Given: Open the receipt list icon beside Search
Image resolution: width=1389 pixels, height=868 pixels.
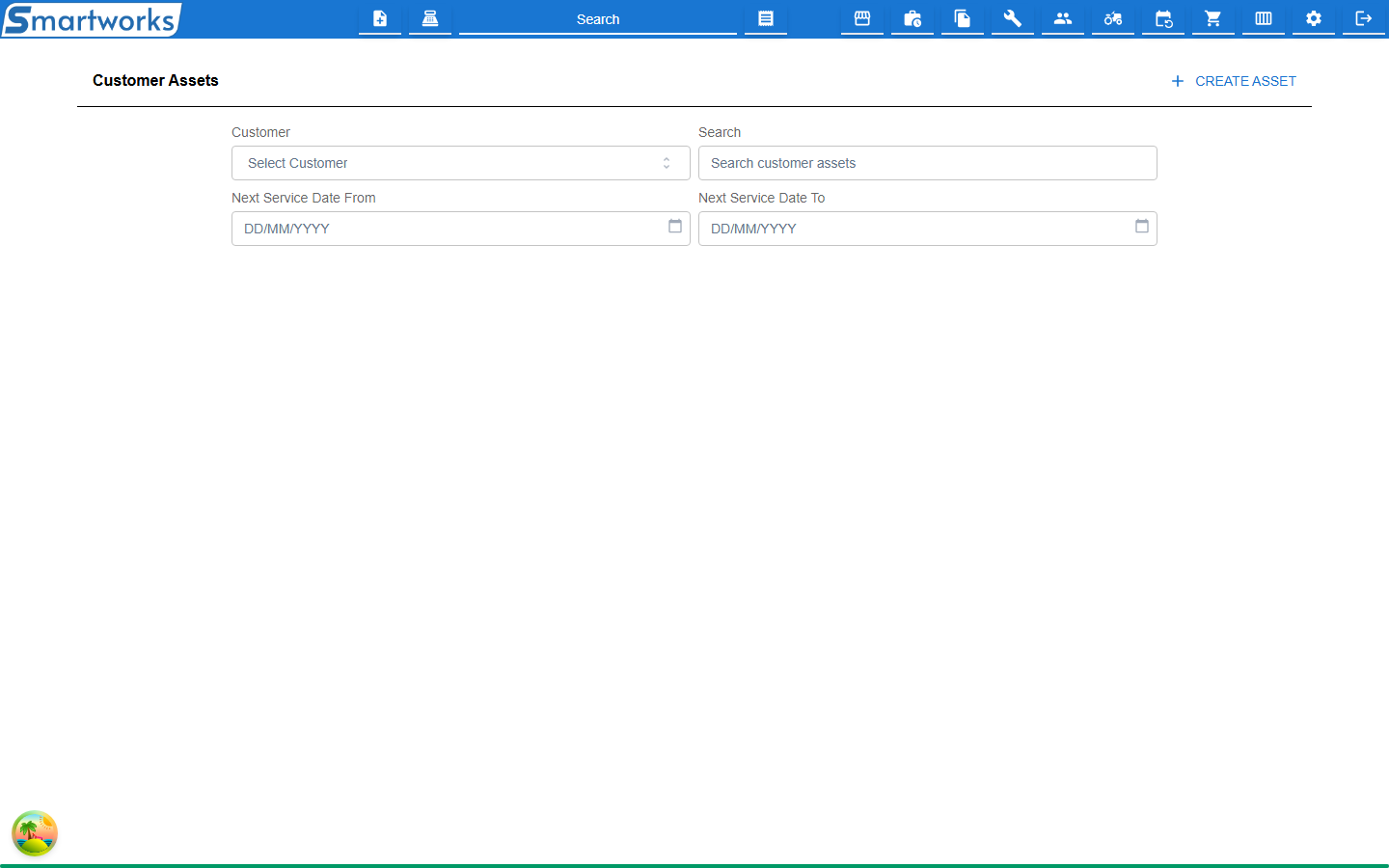Looking at the screenshot, I should click(766, 18).
